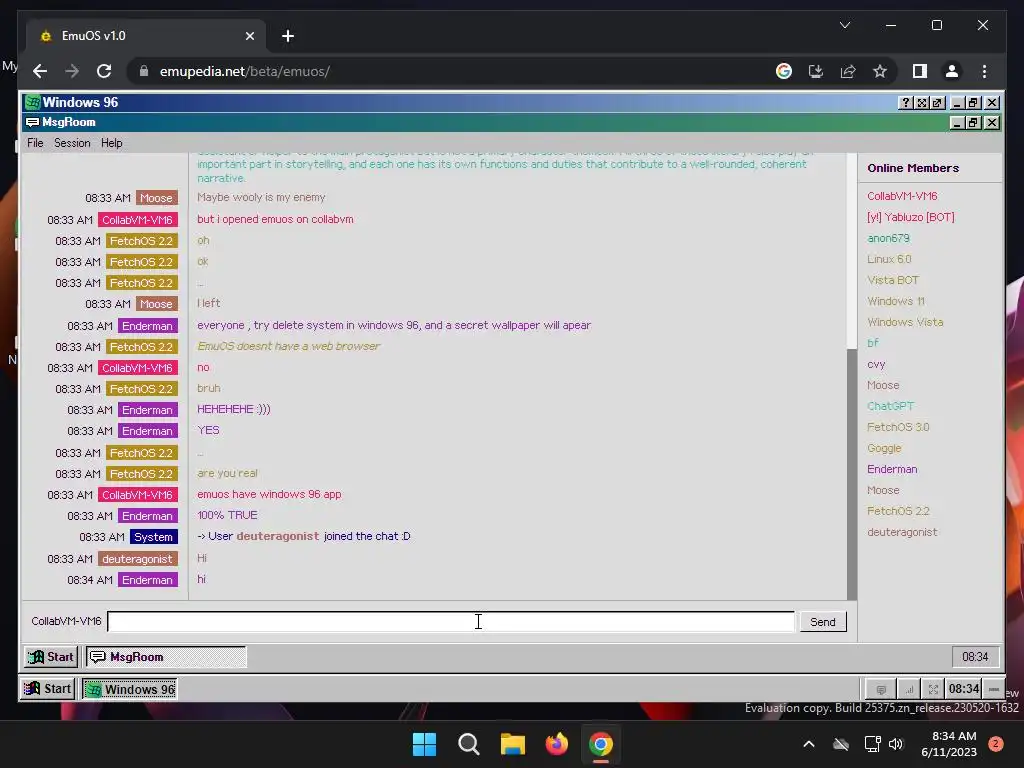Viewport: 1024px width, 768px height.
Task: Click the chat scrollbar thumb
Action: [x=852, y=473]
